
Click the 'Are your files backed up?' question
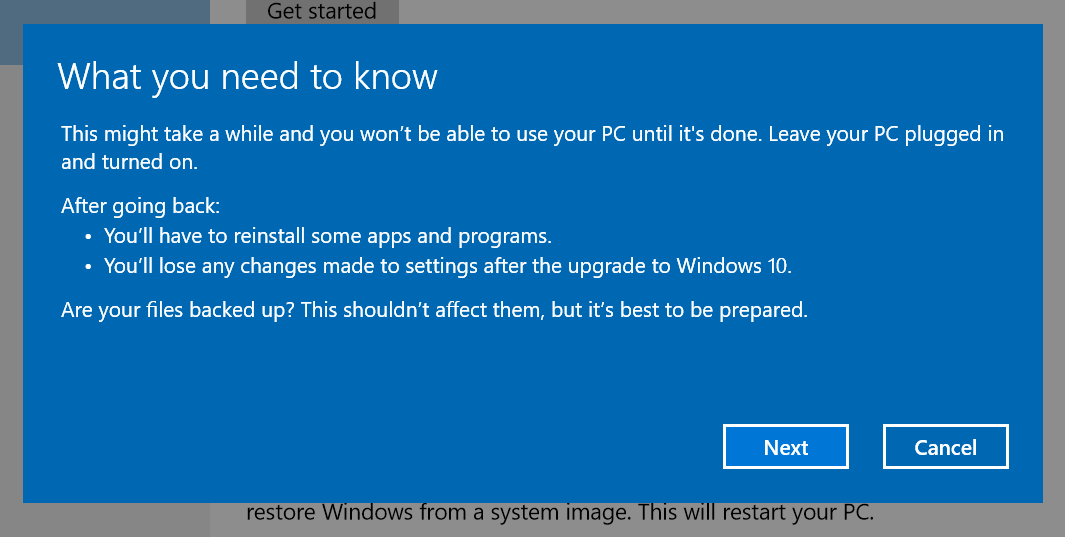coord(178,310)
